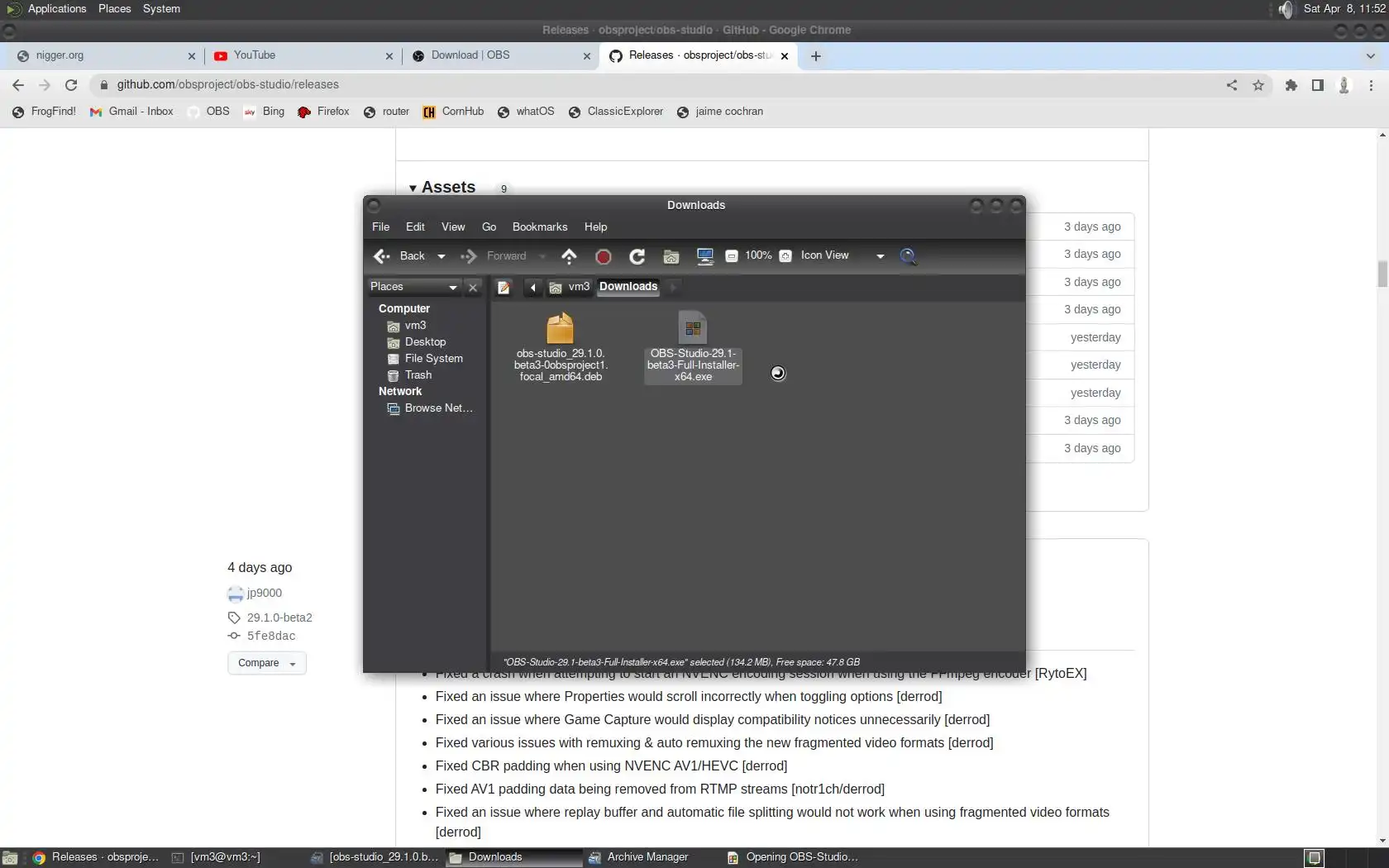
Task: Open the Help menu in Downloads window
Action: point(595,227)
